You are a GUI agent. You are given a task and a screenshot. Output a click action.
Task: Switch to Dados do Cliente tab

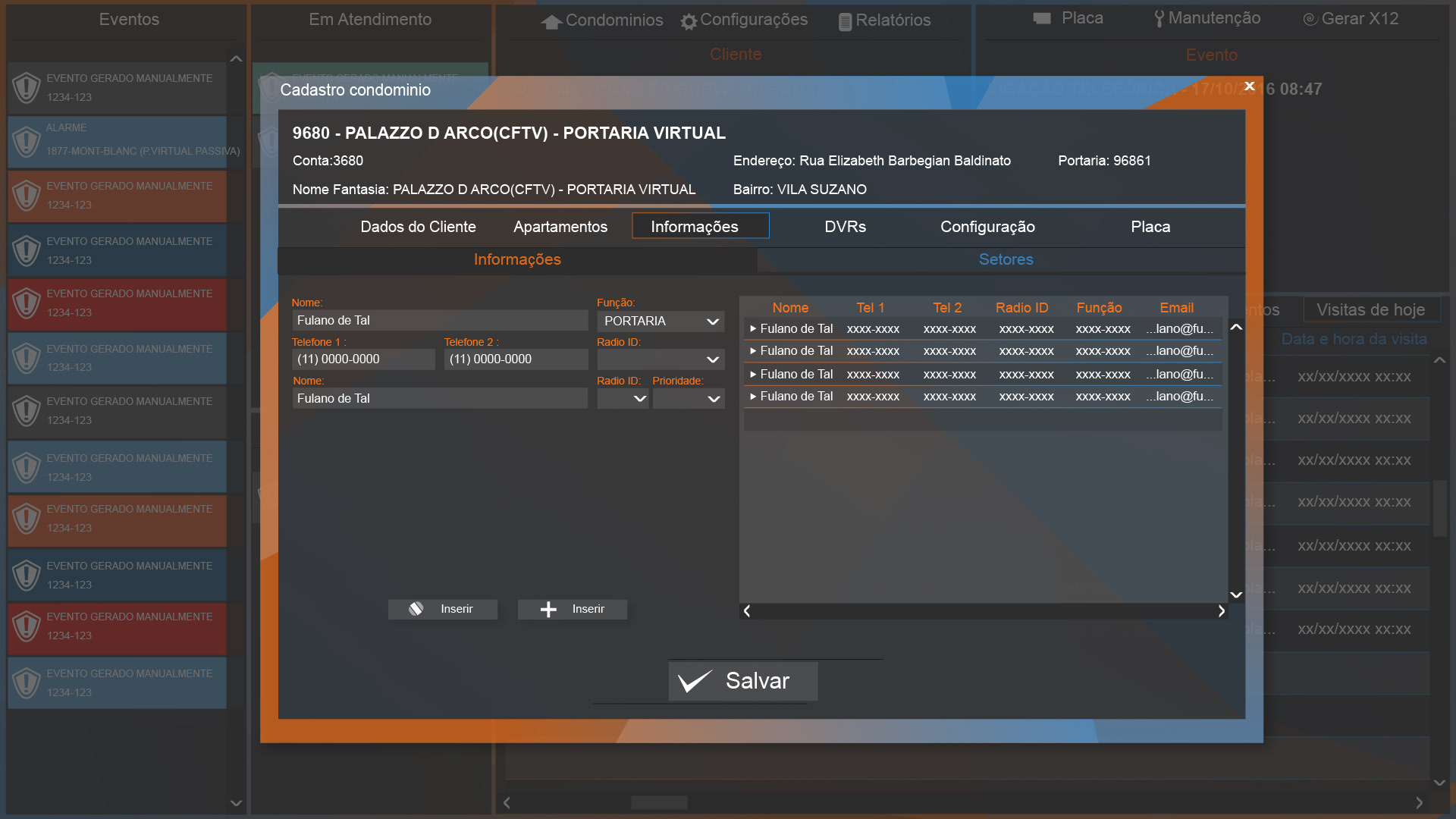(418, 227)
